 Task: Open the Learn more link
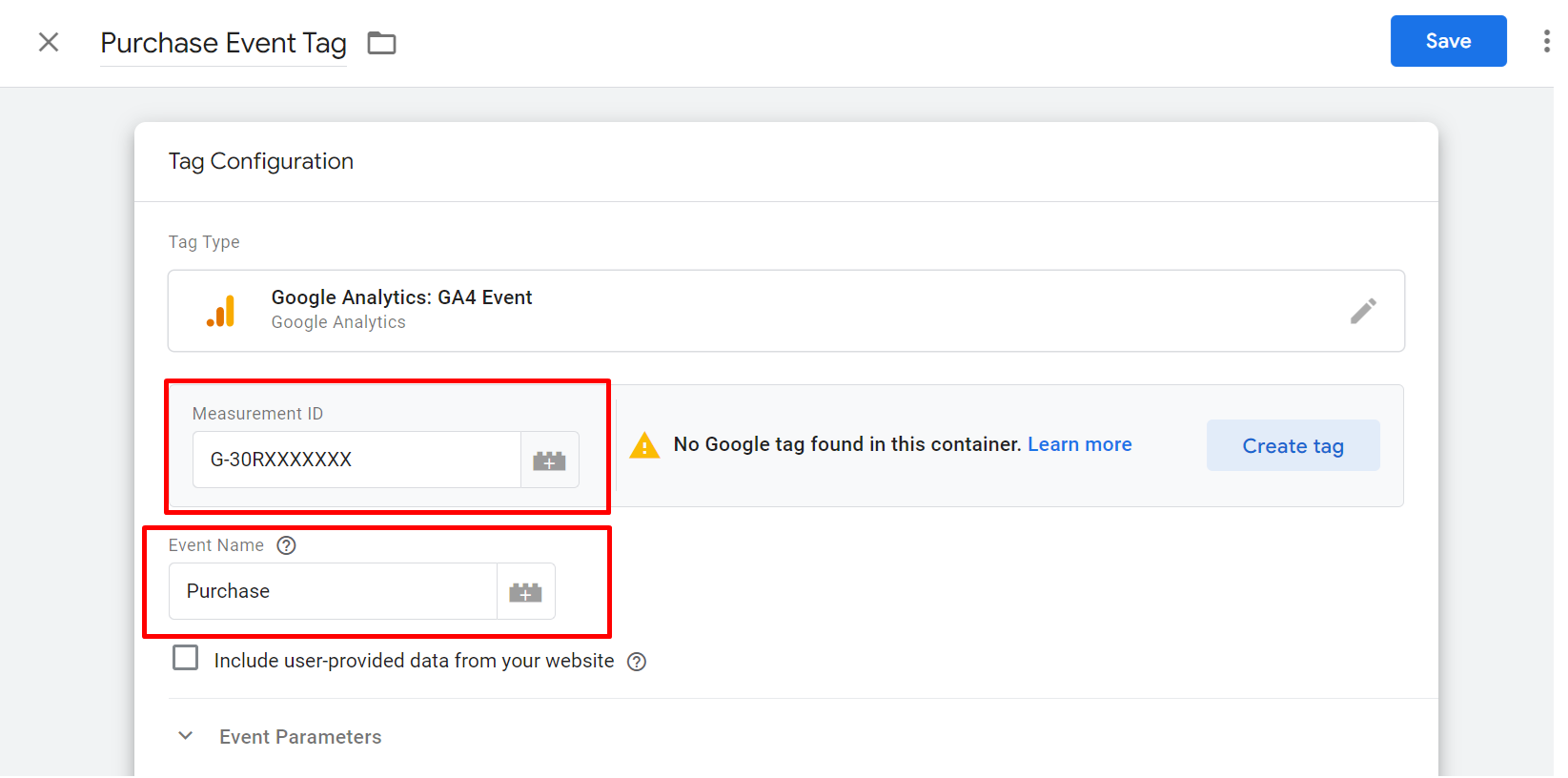[1079, 444]
